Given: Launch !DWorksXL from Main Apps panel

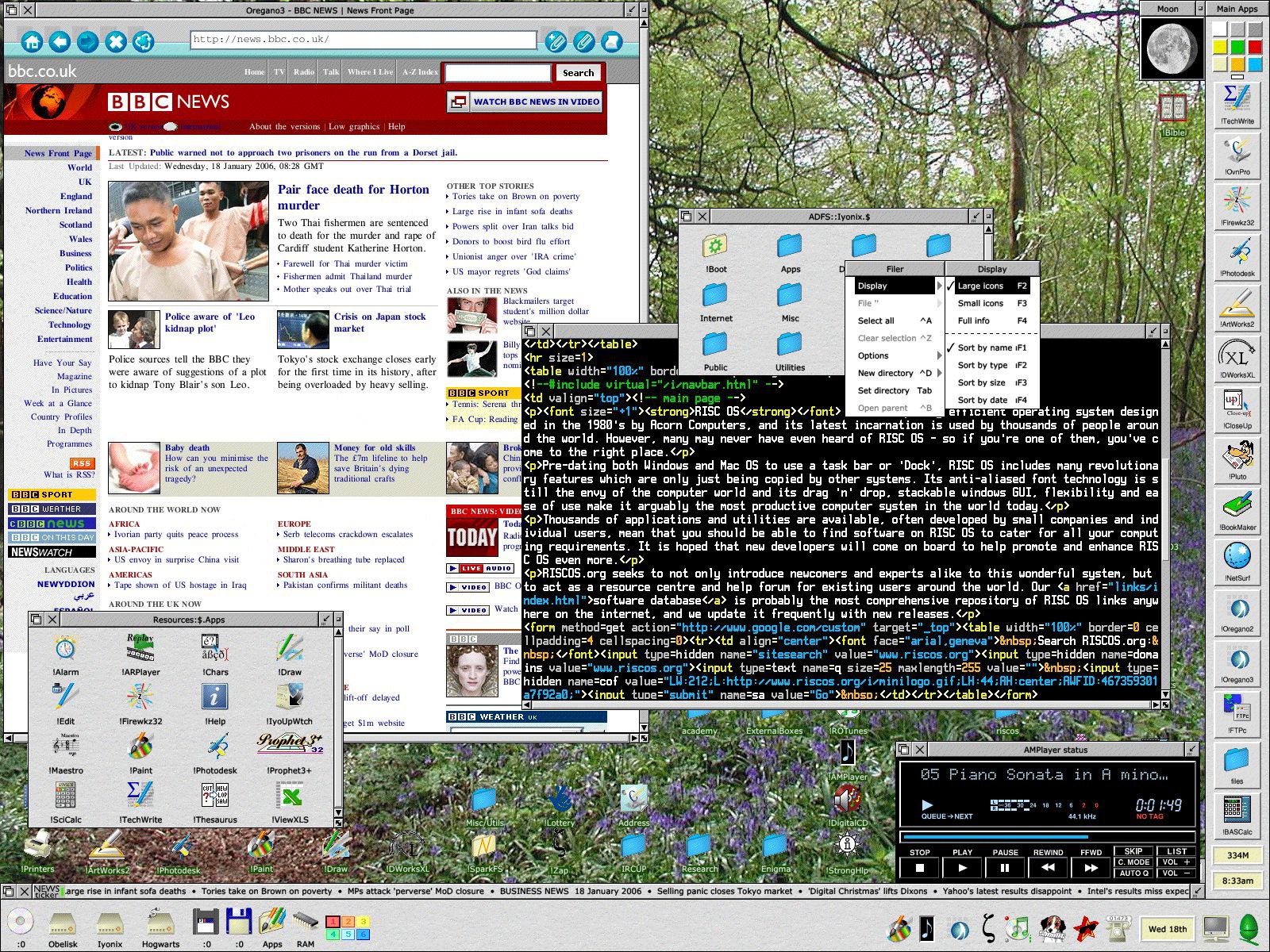Looking at the screenshot, I should [x=1237, y=359].
